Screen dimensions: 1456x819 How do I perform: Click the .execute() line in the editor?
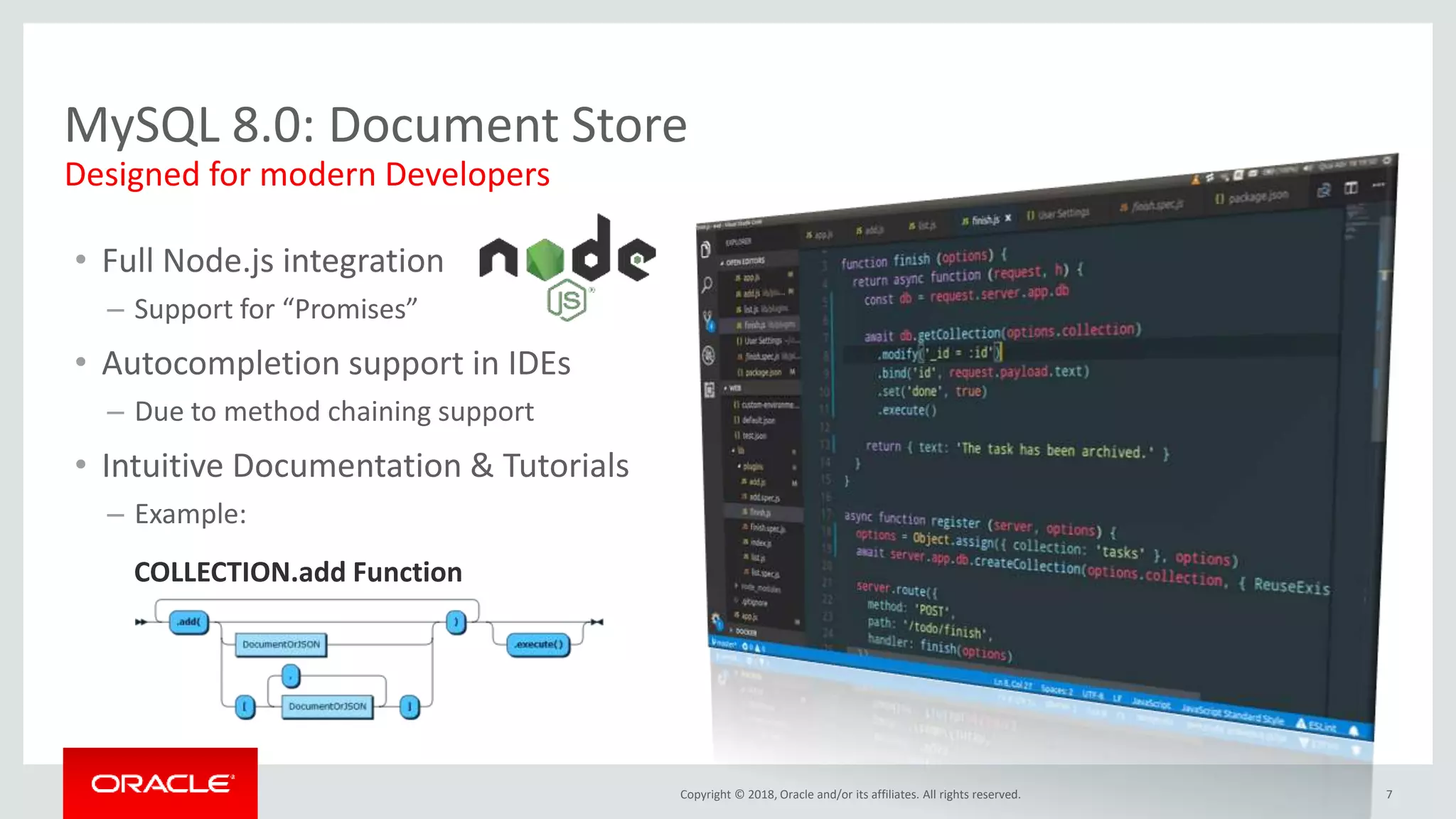click(908, 410)
